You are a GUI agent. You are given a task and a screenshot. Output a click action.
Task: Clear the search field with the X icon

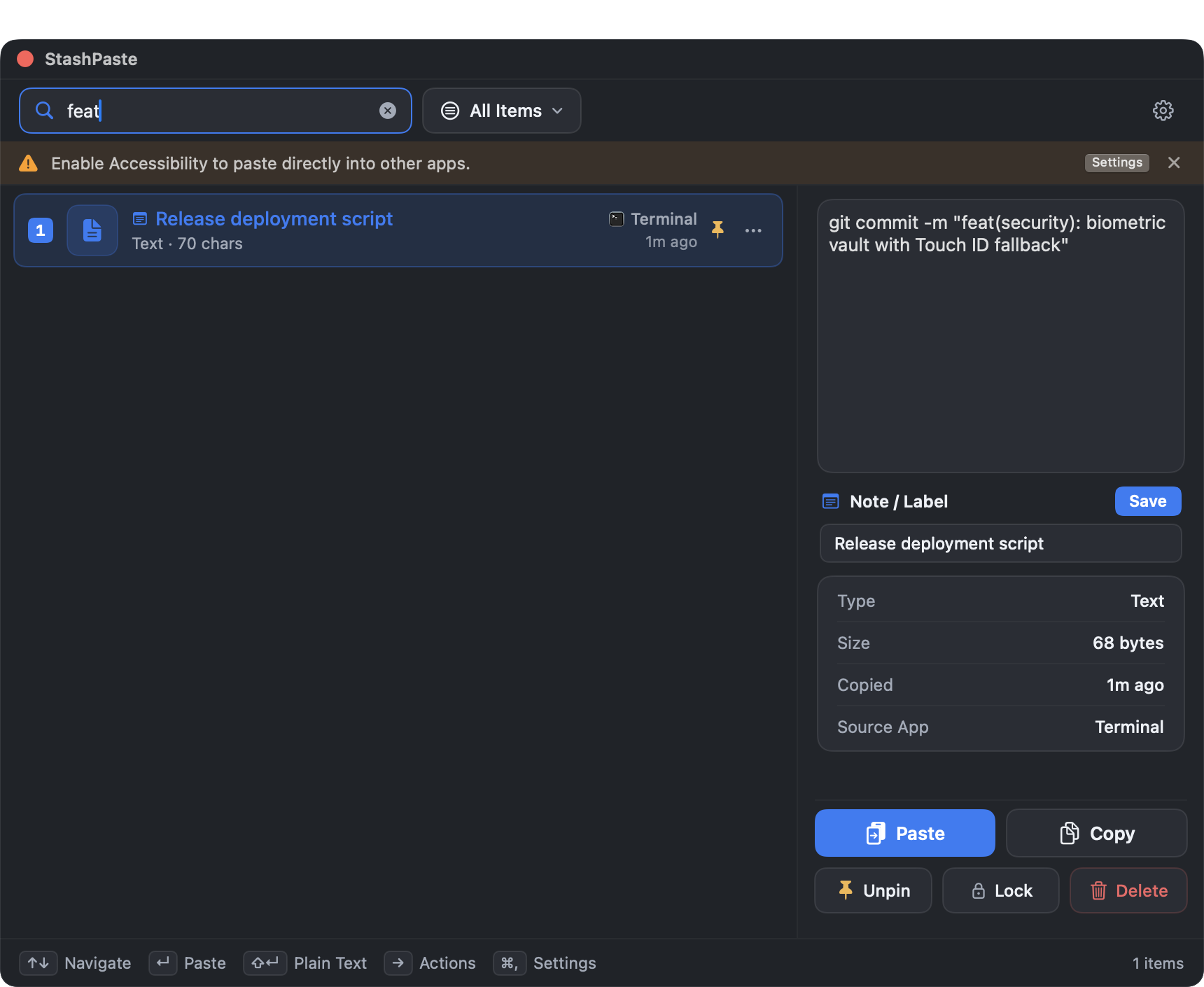pyautogui.click(x=388, y=111)
